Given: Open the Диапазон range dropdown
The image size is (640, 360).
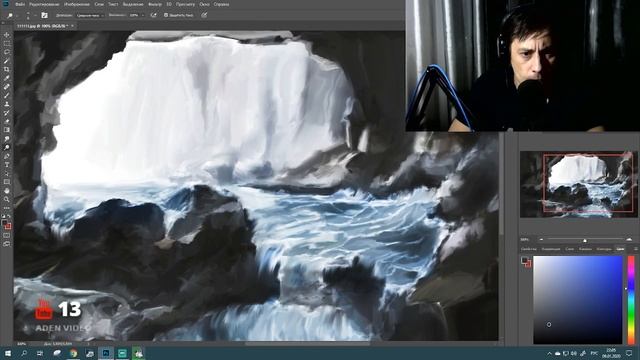Looking at the screenshot, I should 90,15.
